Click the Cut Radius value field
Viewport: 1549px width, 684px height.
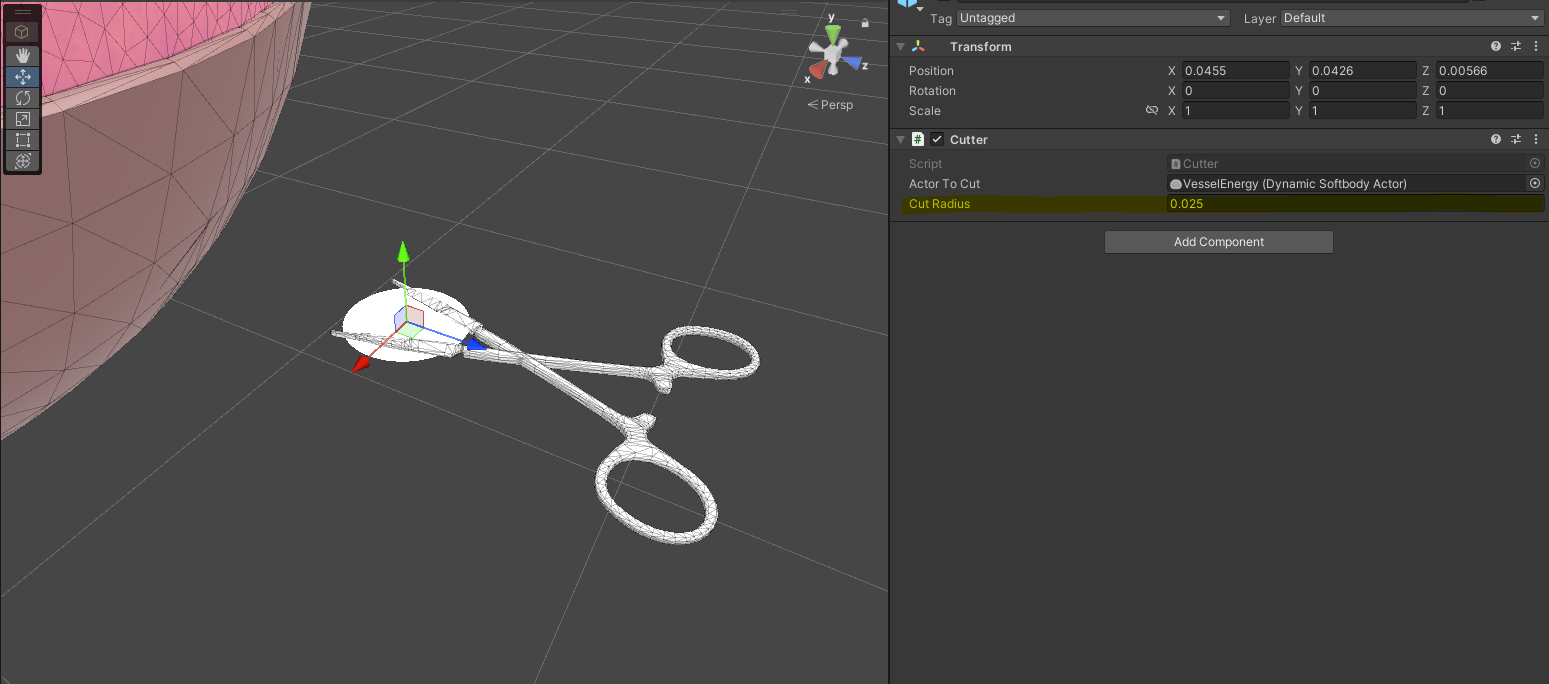point(1354,204)
